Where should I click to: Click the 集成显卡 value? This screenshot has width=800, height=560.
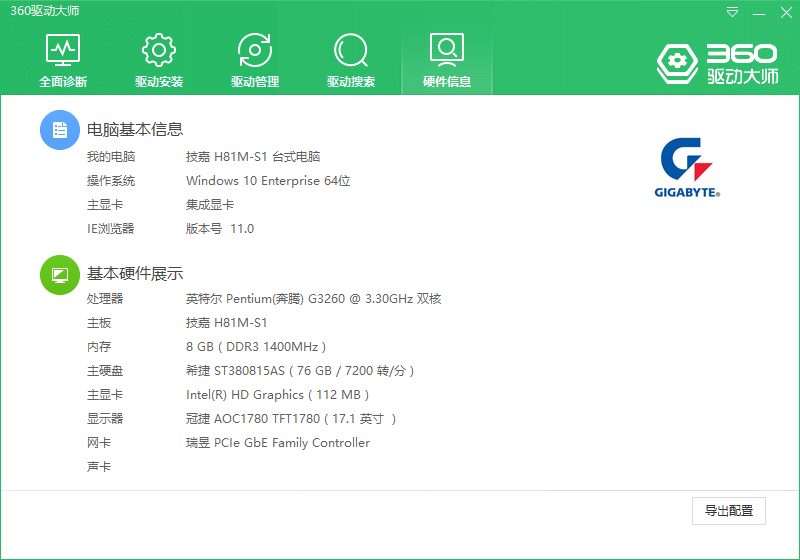point(210,205)
